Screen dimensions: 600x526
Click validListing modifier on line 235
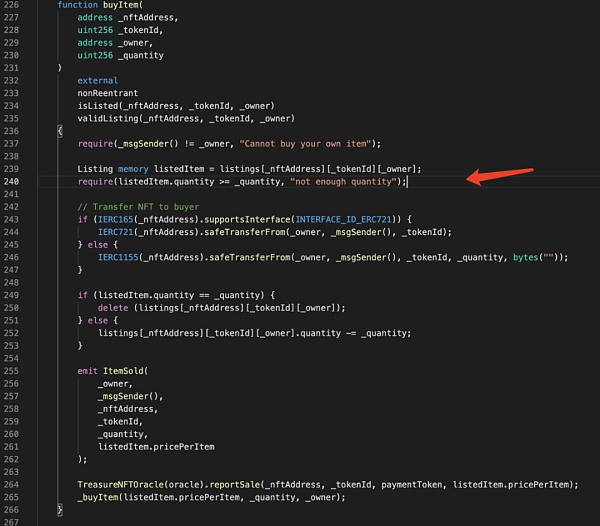[x=108, y=119]
